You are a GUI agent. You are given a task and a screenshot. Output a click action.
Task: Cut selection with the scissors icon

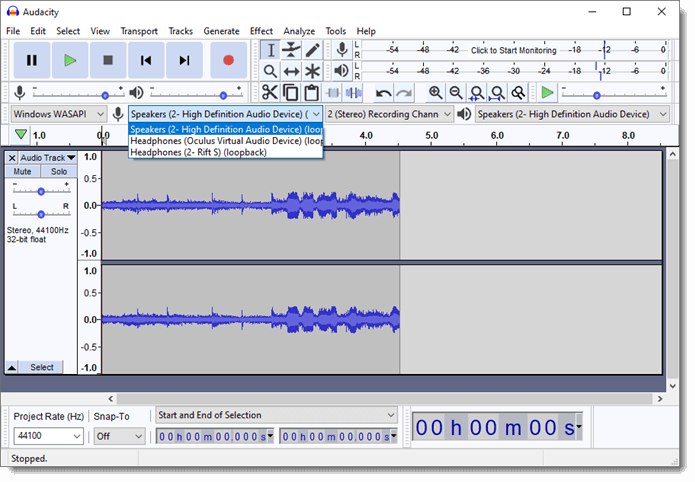click(269, 93)
